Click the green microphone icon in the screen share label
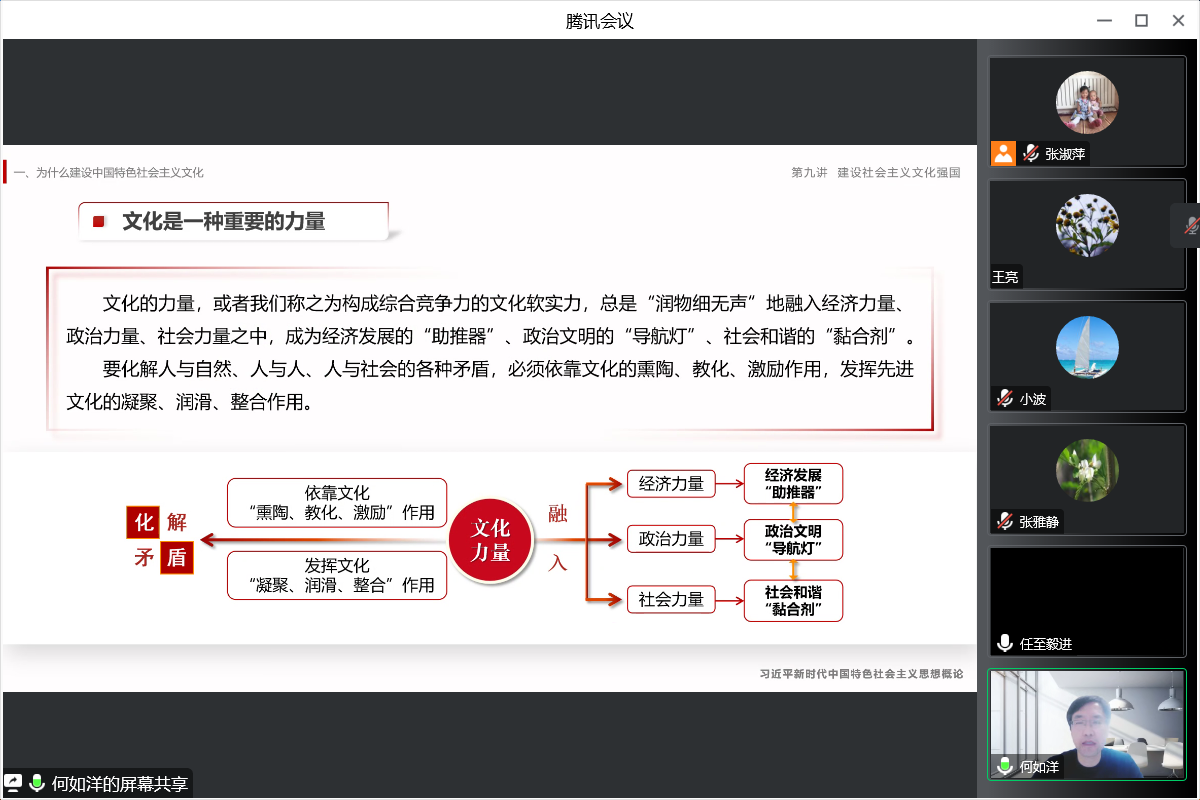This screenshot has height=800, width=1200. 37,783
